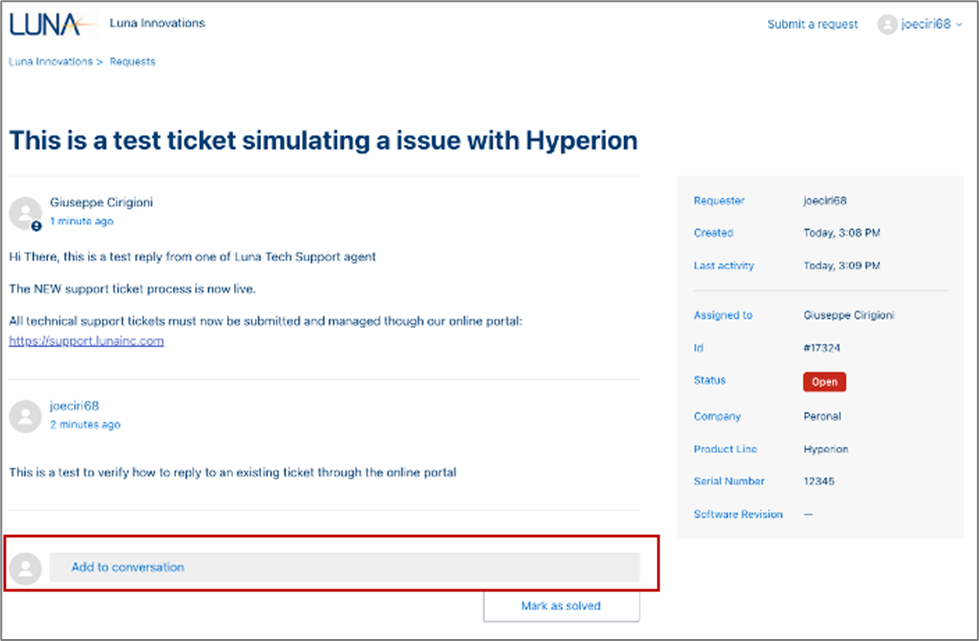Open Submit a request
Viewport: 979px width, 641px height.
click(x=812, y=24)
